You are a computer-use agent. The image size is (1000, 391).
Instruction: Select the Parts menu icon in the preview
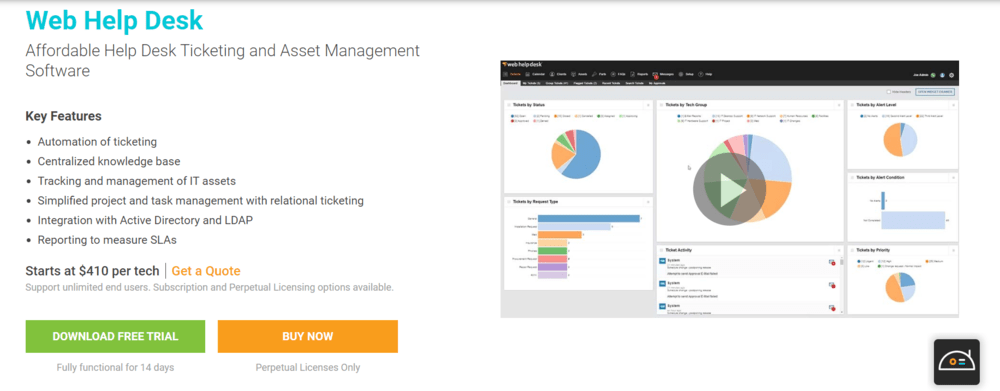pos(594,74)
